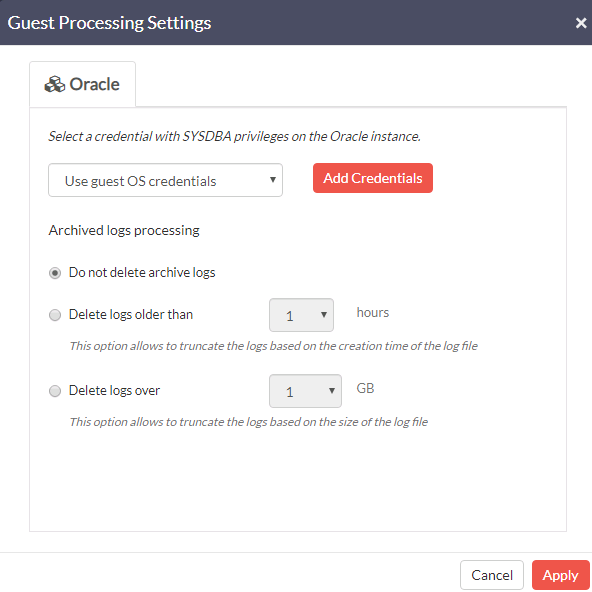Select Do not delete archive logs radio
The width and height of the screenshot is (592, 592).
55,273
